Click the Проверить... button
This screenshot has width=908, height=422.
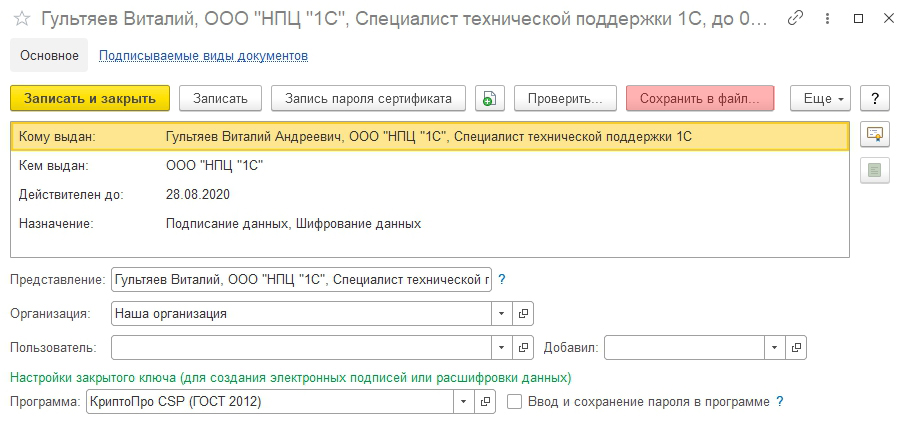tap(565, 98)
